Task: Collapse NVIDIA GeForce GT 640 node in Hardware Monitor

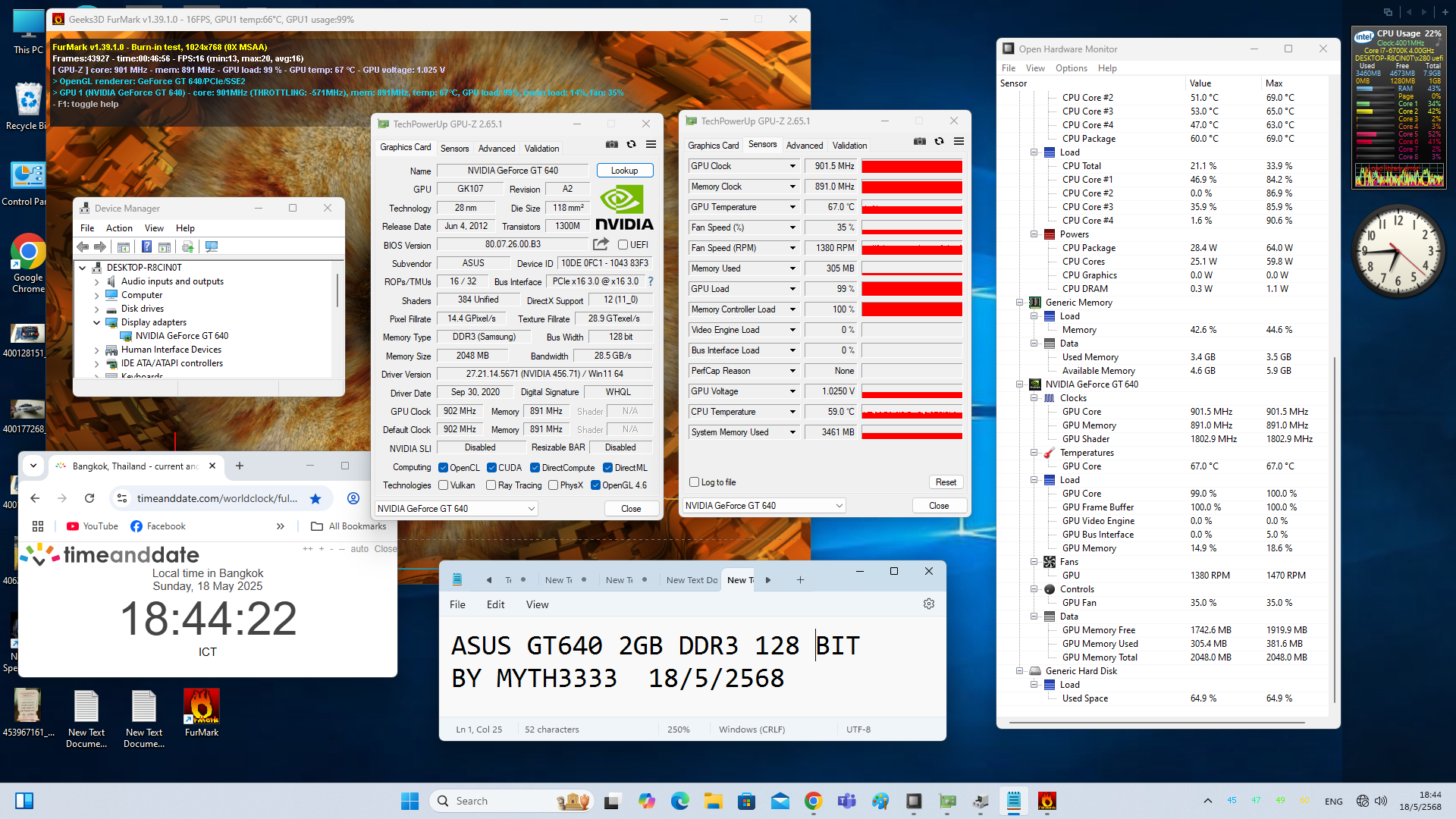Action: click(1020, 384)
